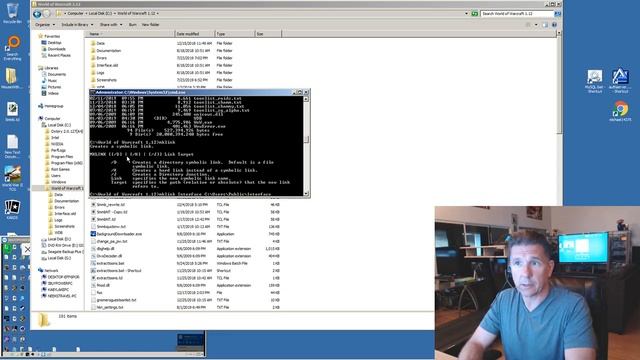This screenshot has height=360, width=640.
Task: Select the Interface.old folder in file list
Action: pyautogui.click(x=107, y=65)
